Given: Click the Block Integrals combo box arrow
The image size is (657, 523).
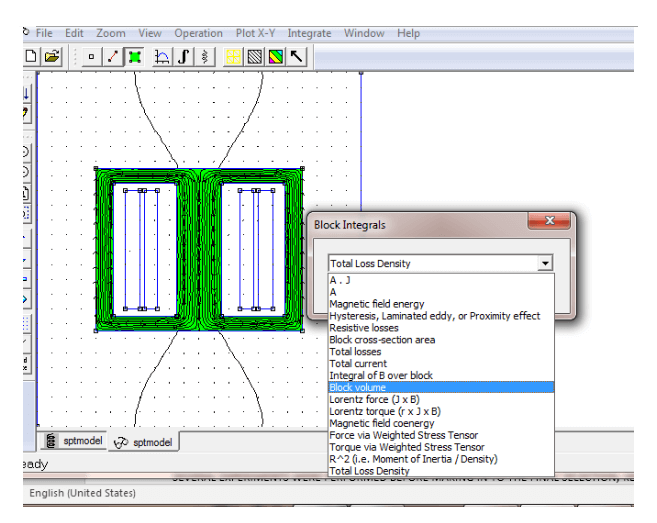Looking at the screenshot, I should 545,263.
